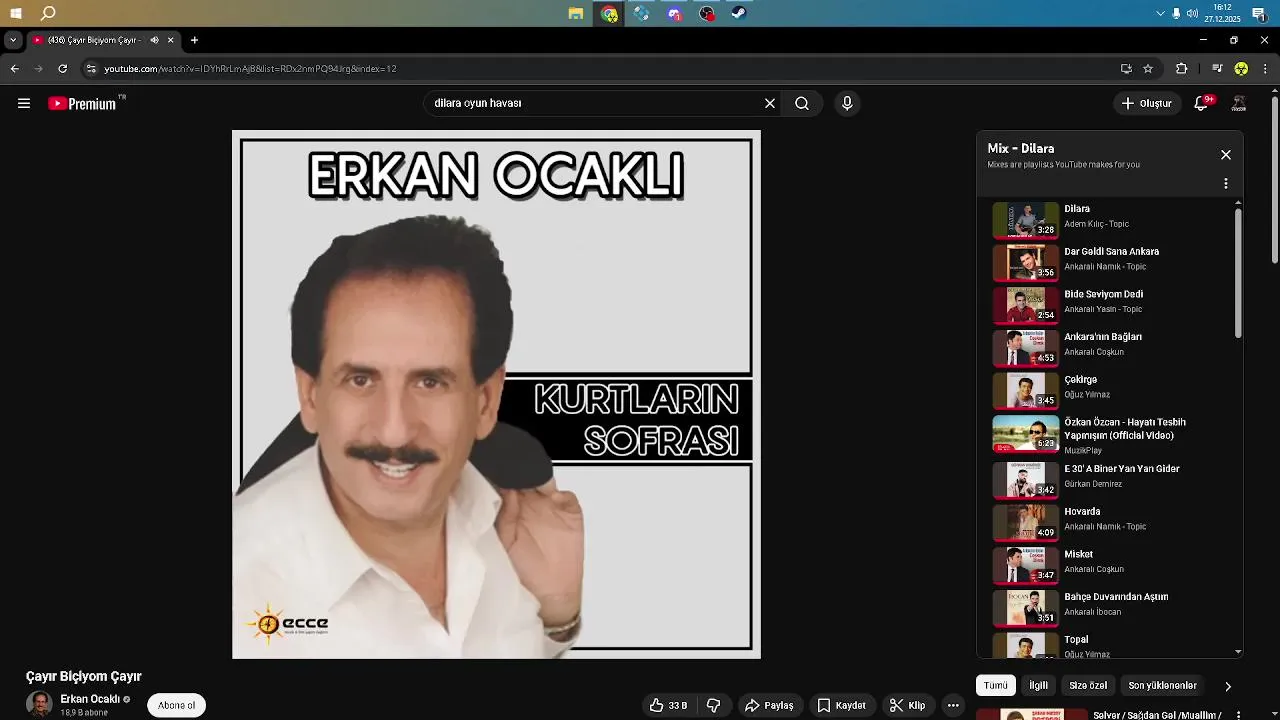Open the YouTube hamburger guide menu
This screenshot has width=1280, height=720.
pos(24,103)
